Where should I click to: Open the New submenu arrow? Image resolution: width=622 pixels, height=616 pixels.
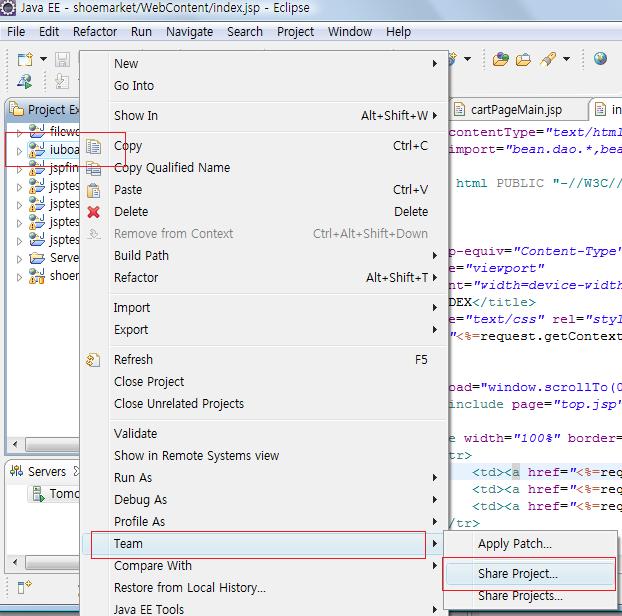click(x=435, y=63)
